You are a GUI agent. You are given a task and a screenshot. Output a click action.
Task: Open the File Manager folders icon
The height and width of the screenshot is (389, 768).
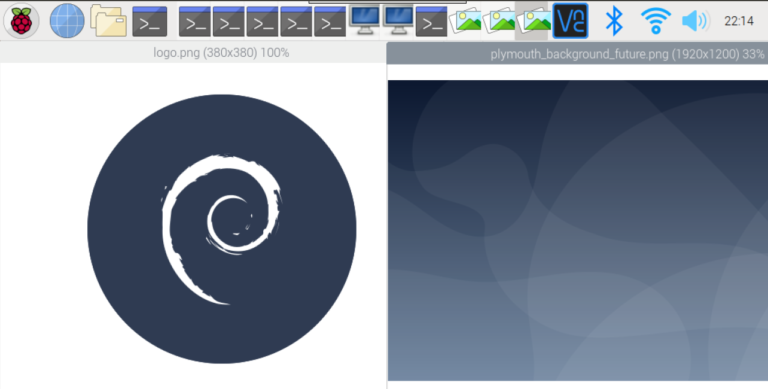108,21
